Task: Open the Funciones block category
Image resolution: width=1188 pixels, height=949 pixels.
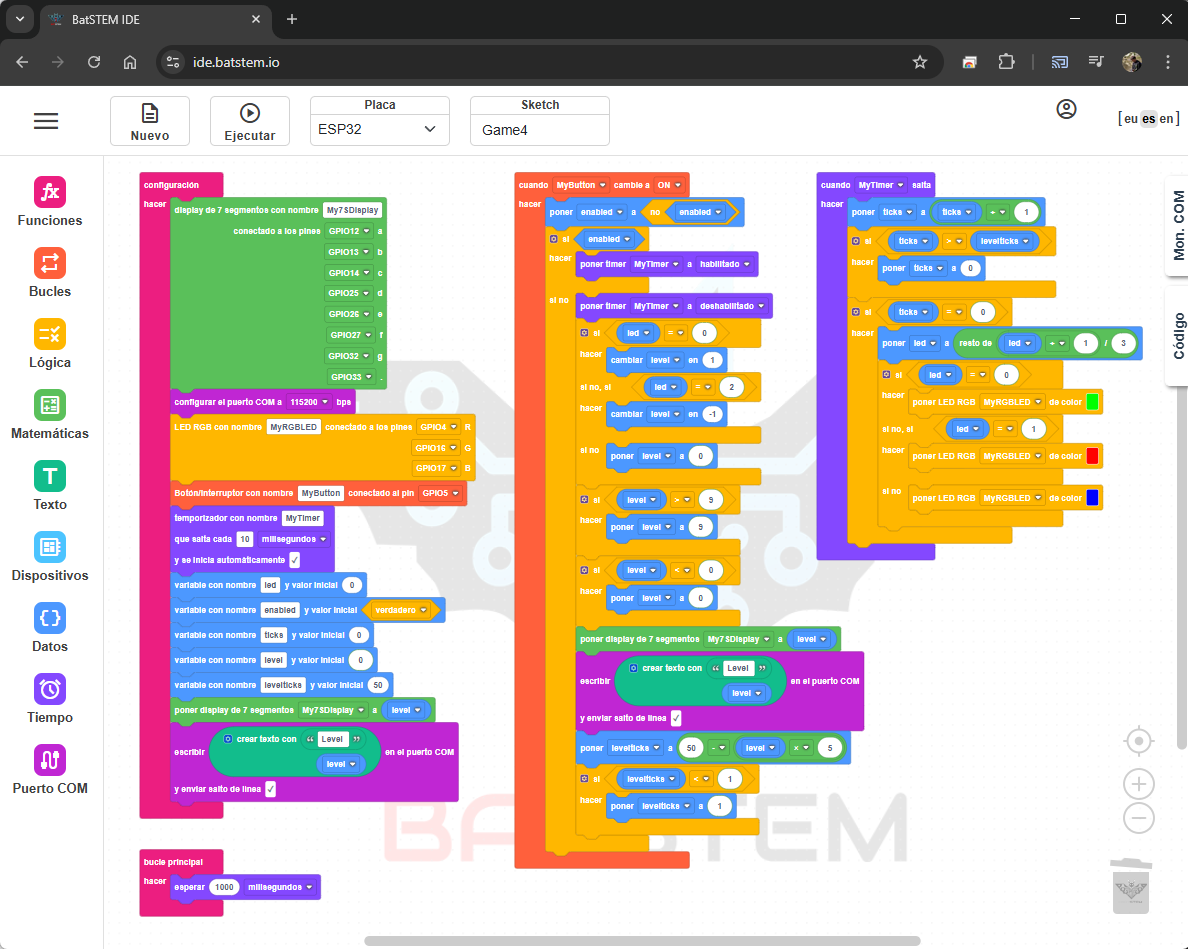Action: (x=50, y=192)
